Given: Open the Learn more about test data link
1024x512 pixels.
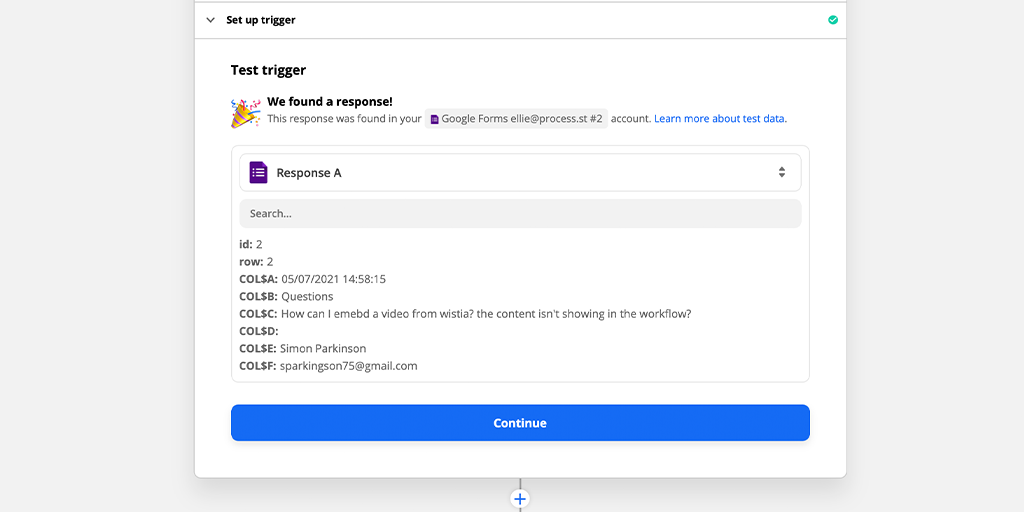Looking at the screenshot, I should [720, 119].
